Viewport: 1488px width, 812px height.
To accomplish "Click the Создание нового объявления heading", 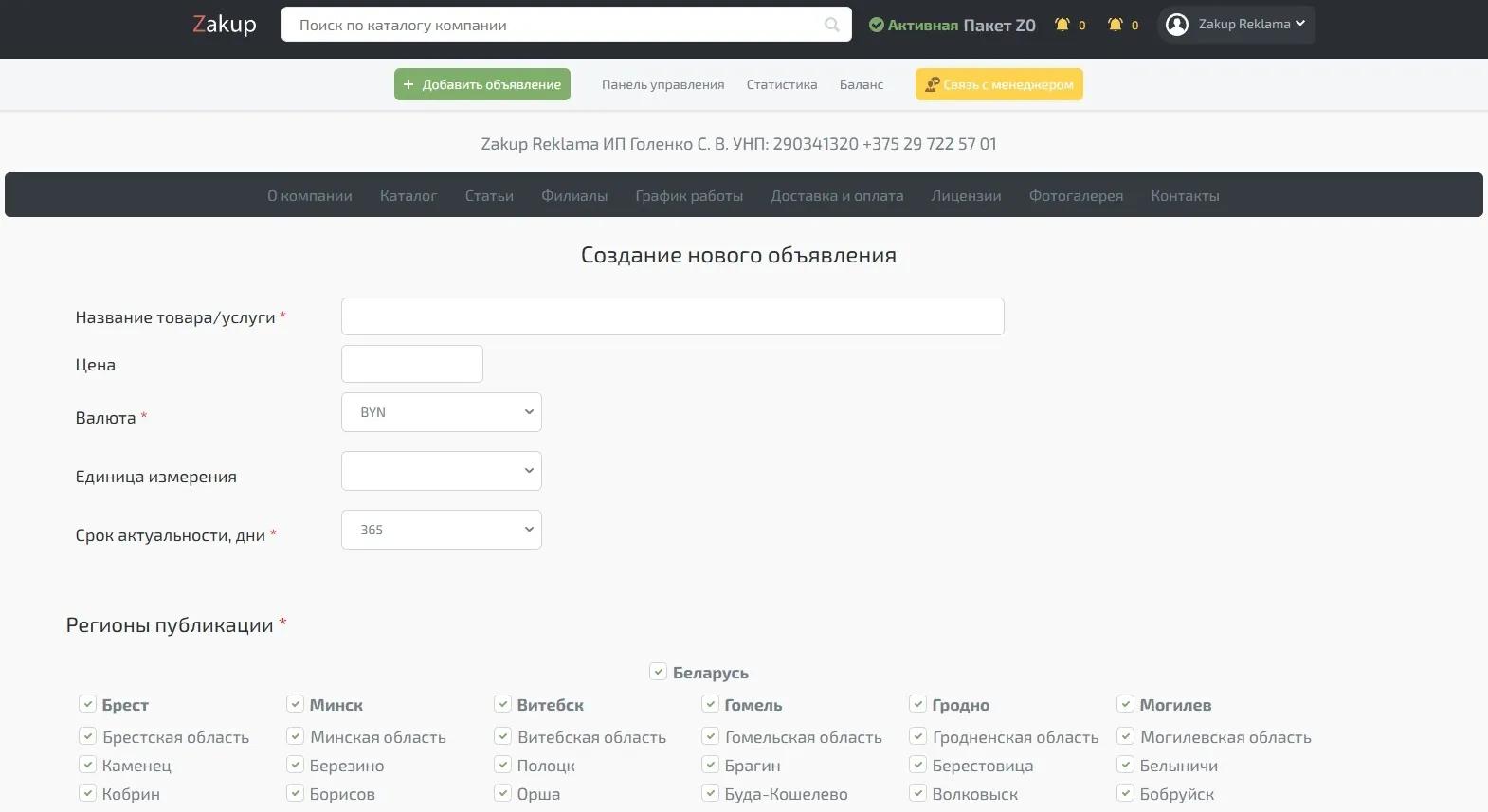I will (x=738, y=256).
